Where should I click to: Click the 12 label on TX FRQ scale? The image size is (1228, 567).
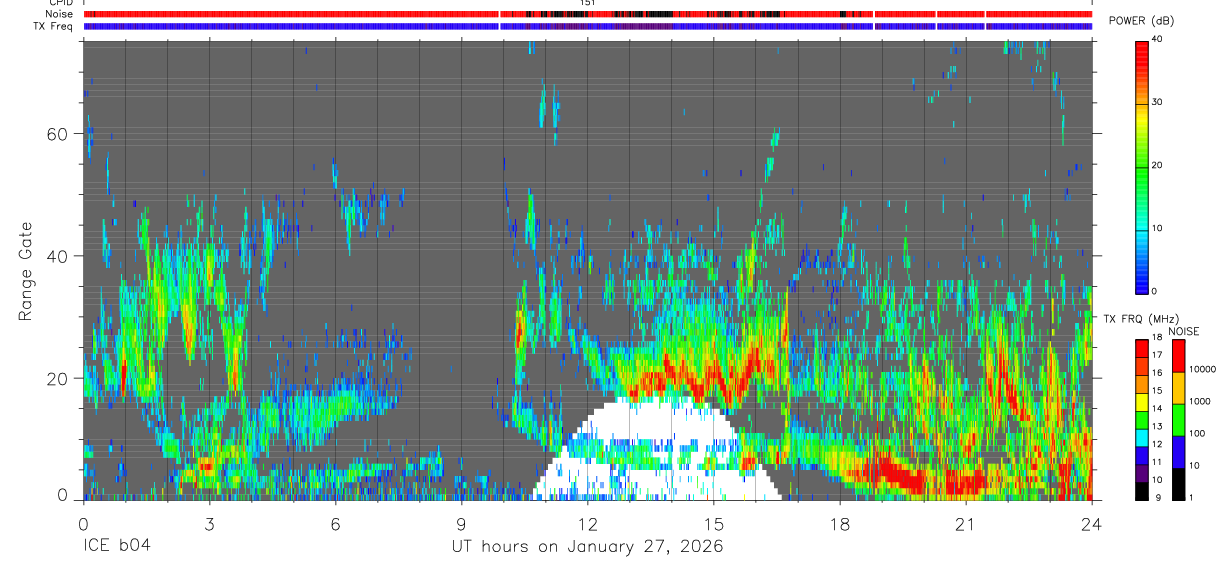point(1157,445)
